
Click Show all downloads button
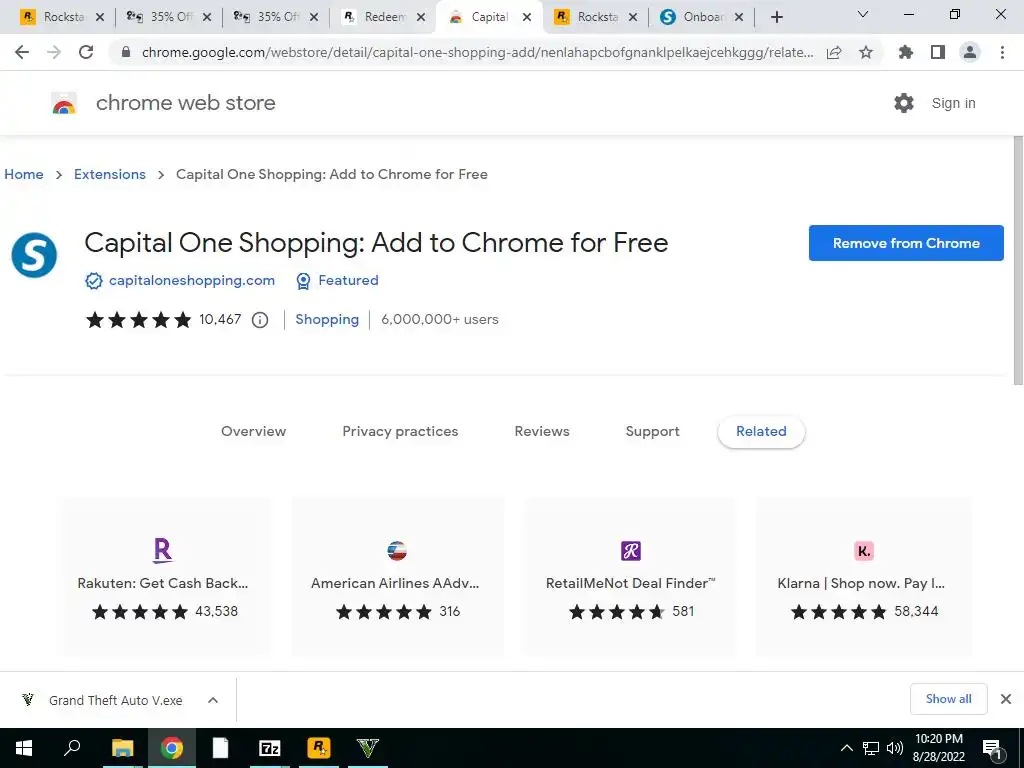(948, 699)
